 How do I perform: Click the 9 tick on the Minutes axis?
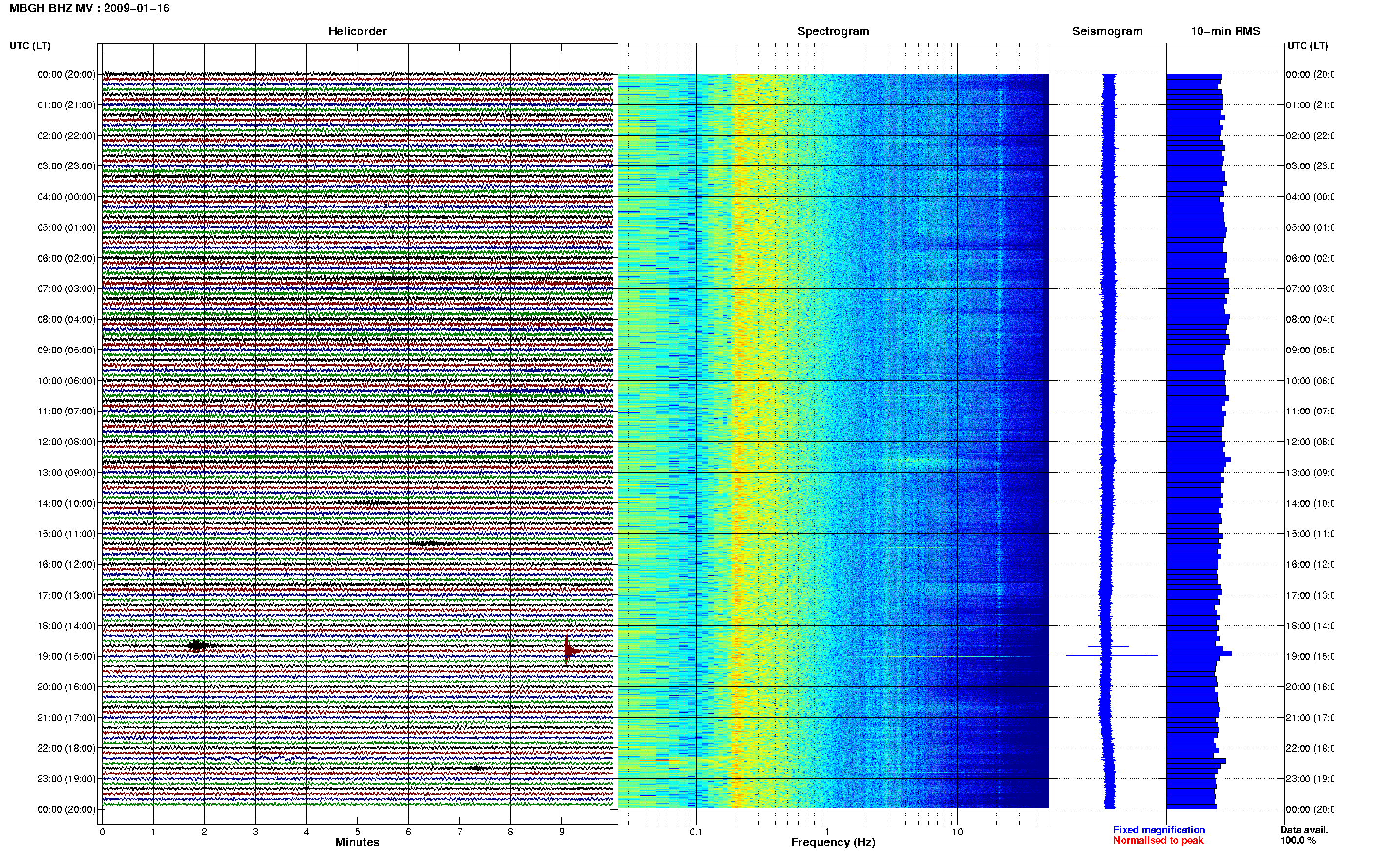coord(562,832)
